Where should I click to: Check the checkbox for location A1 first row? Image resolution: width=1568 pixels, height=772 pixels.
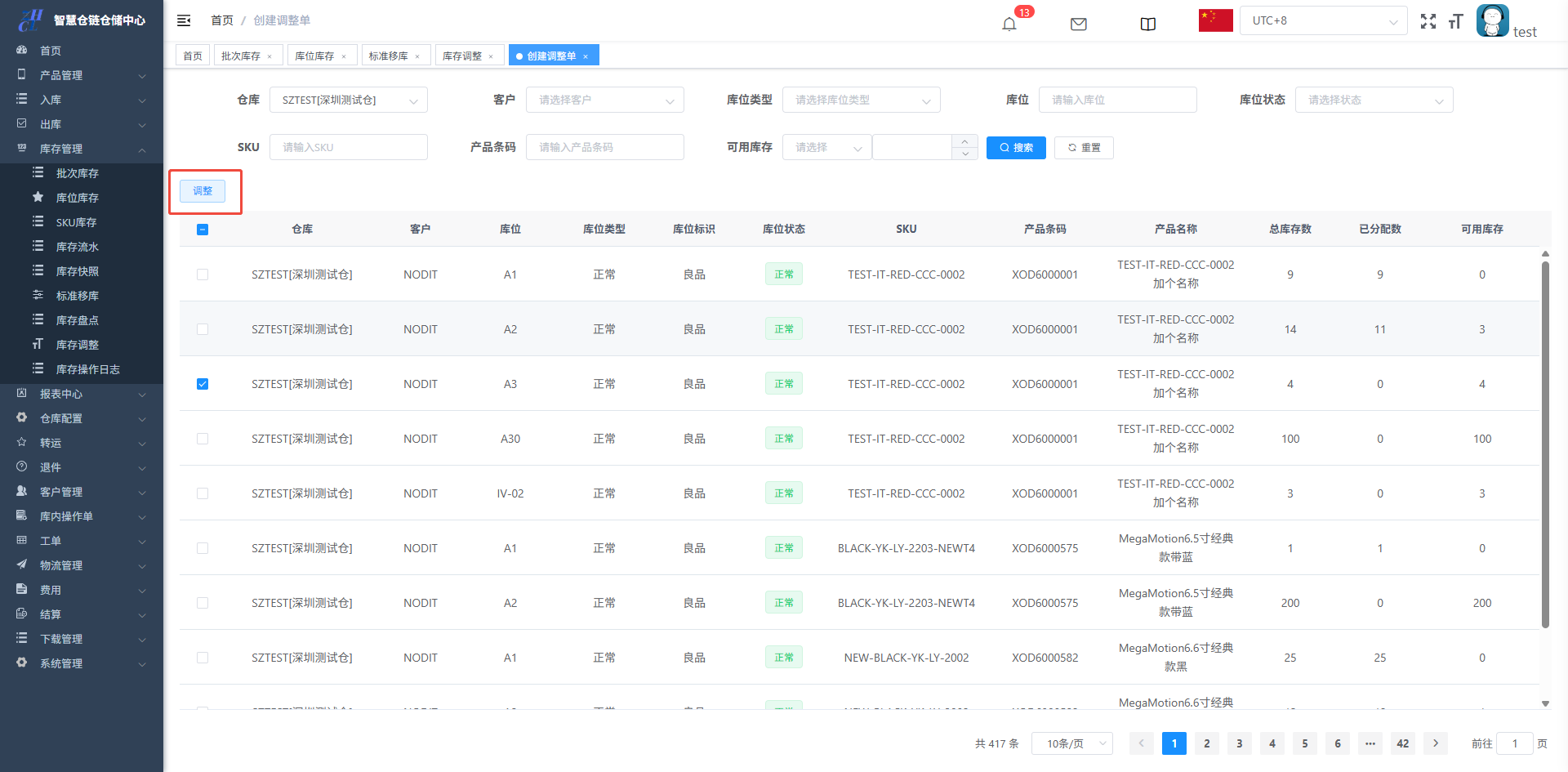pos(203,274)
